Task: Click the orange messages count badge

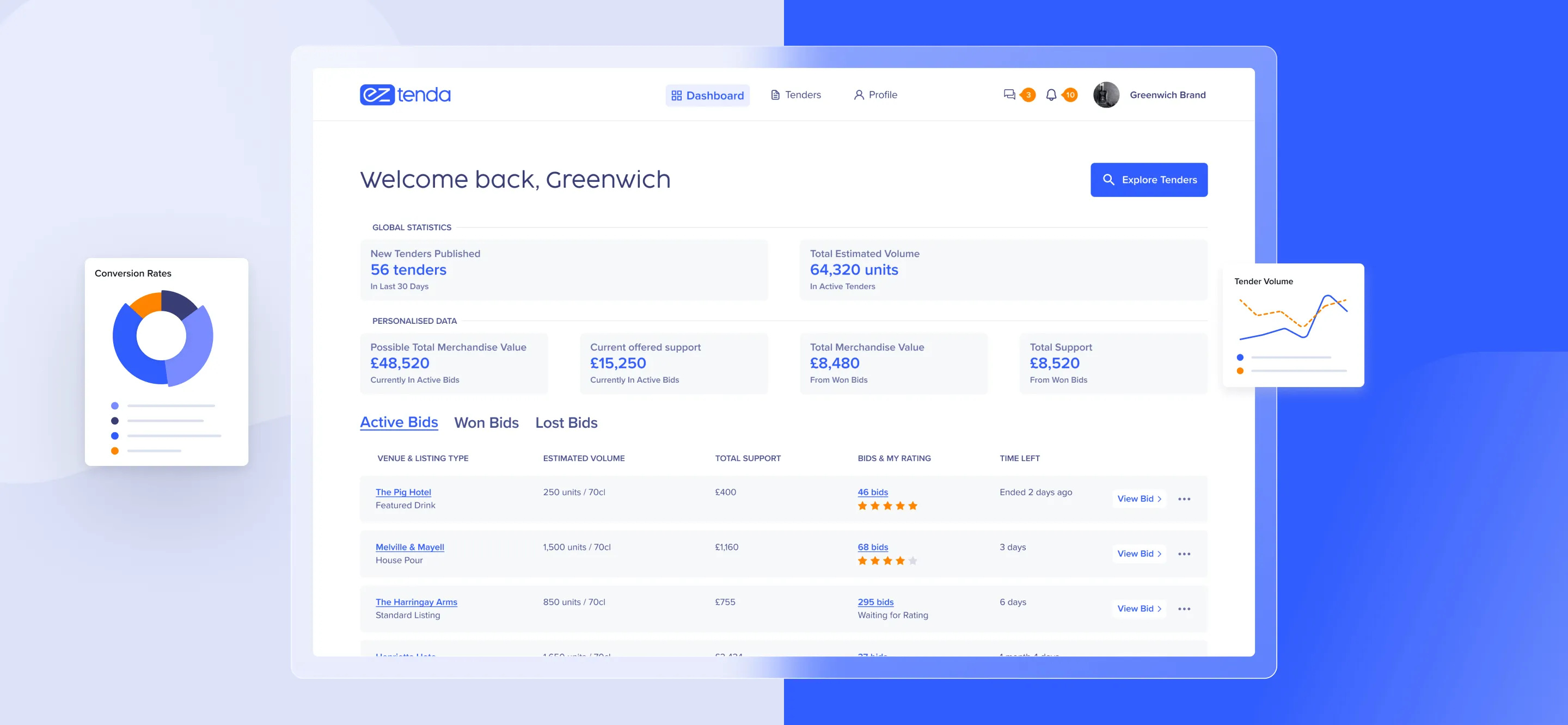Action: pyautogui.click(x=1028, y=95)
